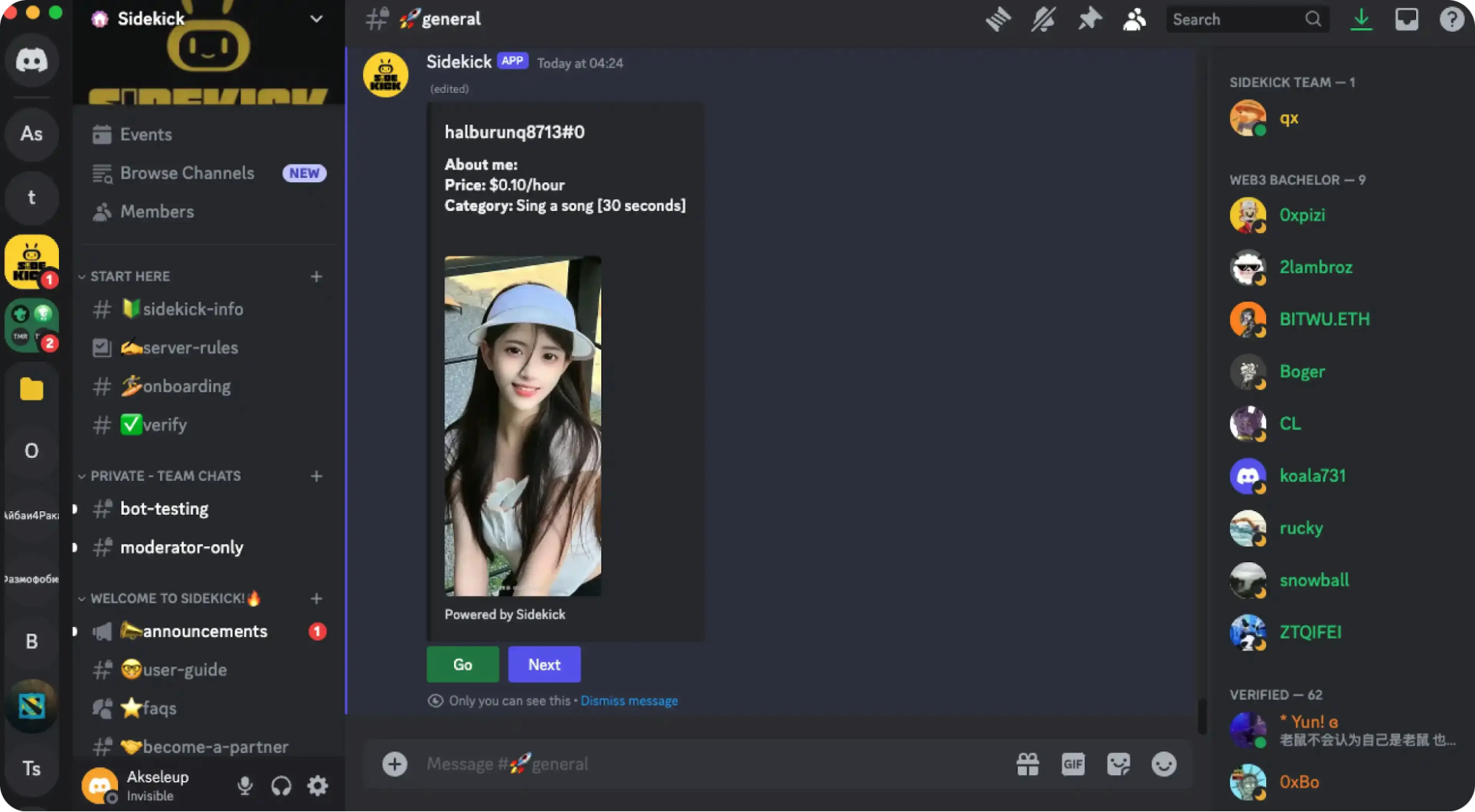The width and height of the screenshot is (1475, 812).
Task: Click the gift Nitro icon
Action: [x=1027, y=764]
